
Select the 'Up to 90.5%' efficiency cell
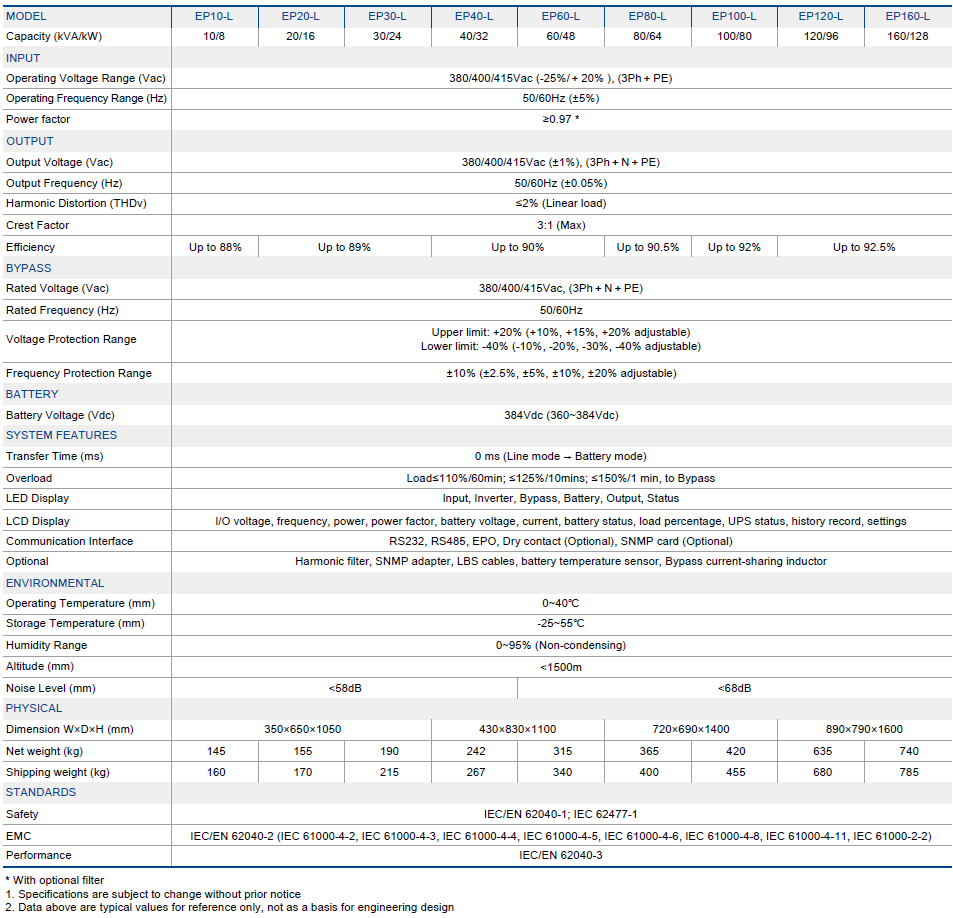(647, 247)
